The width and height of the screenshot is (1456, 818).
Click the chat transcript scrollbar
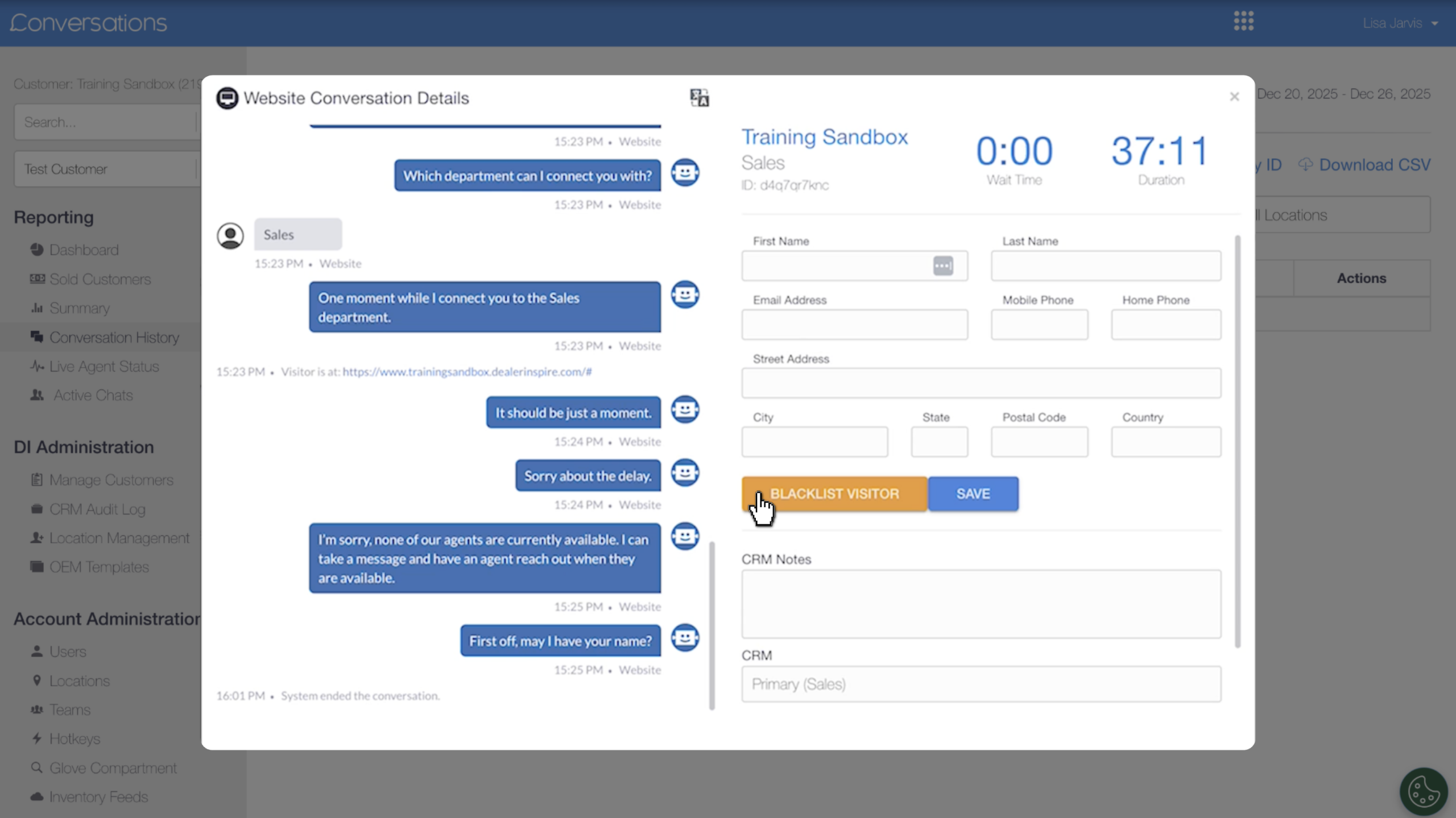[x=712, y=625]
